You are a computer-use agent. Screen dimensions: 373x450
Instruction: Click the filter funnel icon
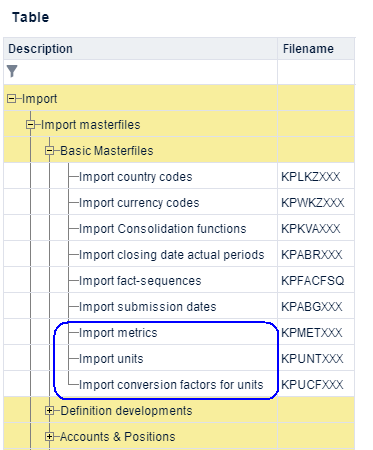(x=12, y=71)
